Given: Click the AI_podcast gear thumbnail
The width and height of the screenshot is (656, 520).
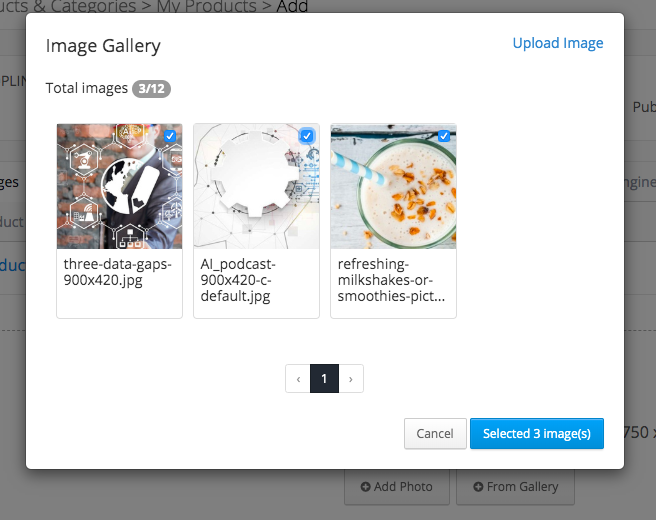Looking at the screenshot, I should (256, 186).
